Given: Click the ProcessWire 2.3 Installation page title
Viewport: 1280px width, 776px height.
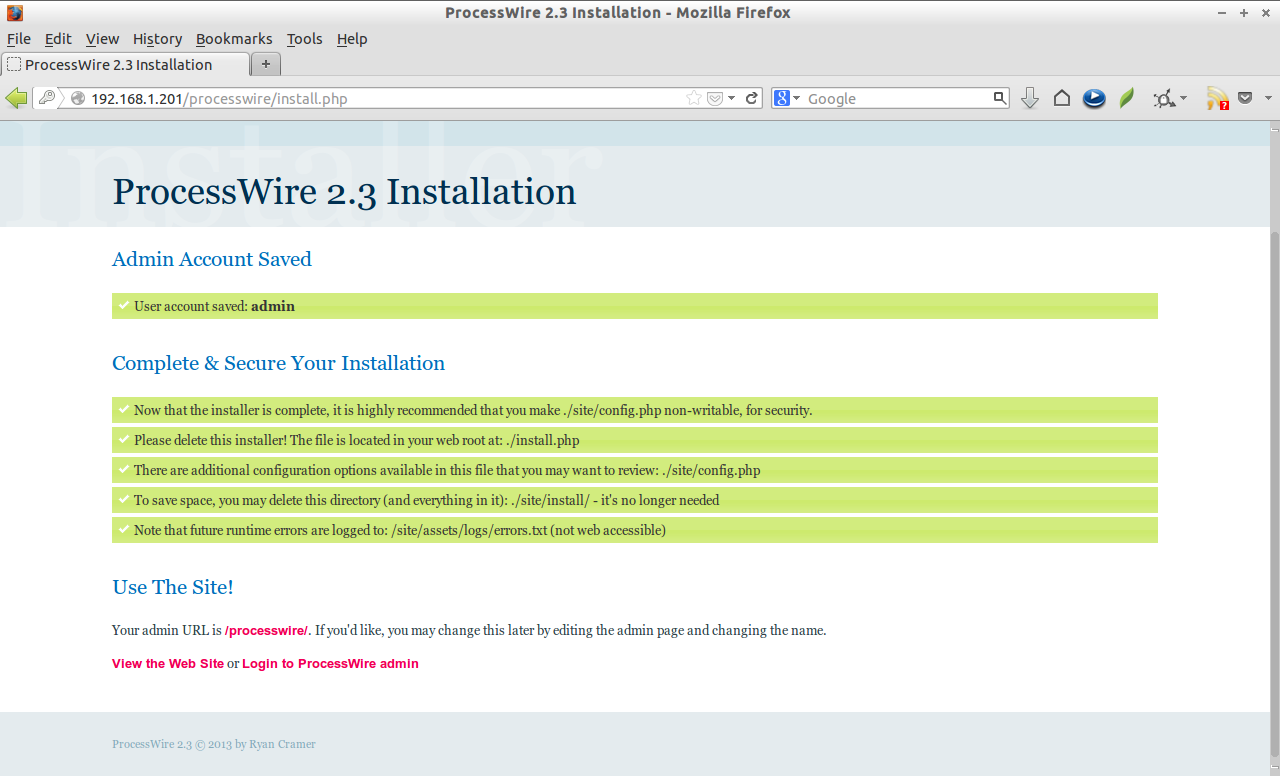Looking at the screenshot, I should (344, 191).
